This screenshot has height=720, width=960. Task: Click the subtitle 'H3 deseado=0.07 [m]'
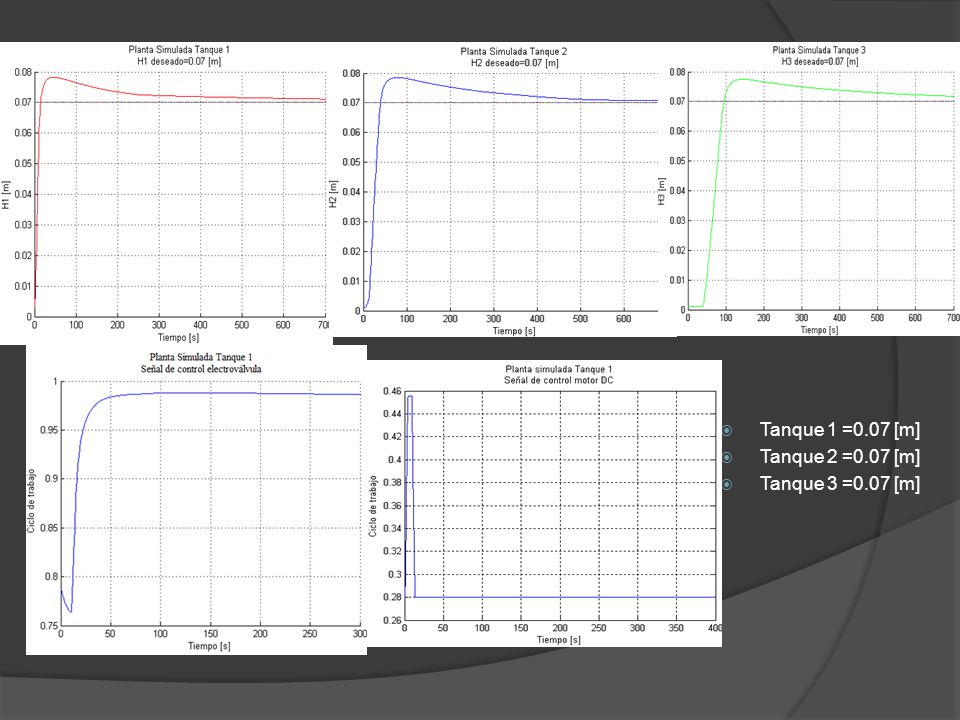pos(820,61)
